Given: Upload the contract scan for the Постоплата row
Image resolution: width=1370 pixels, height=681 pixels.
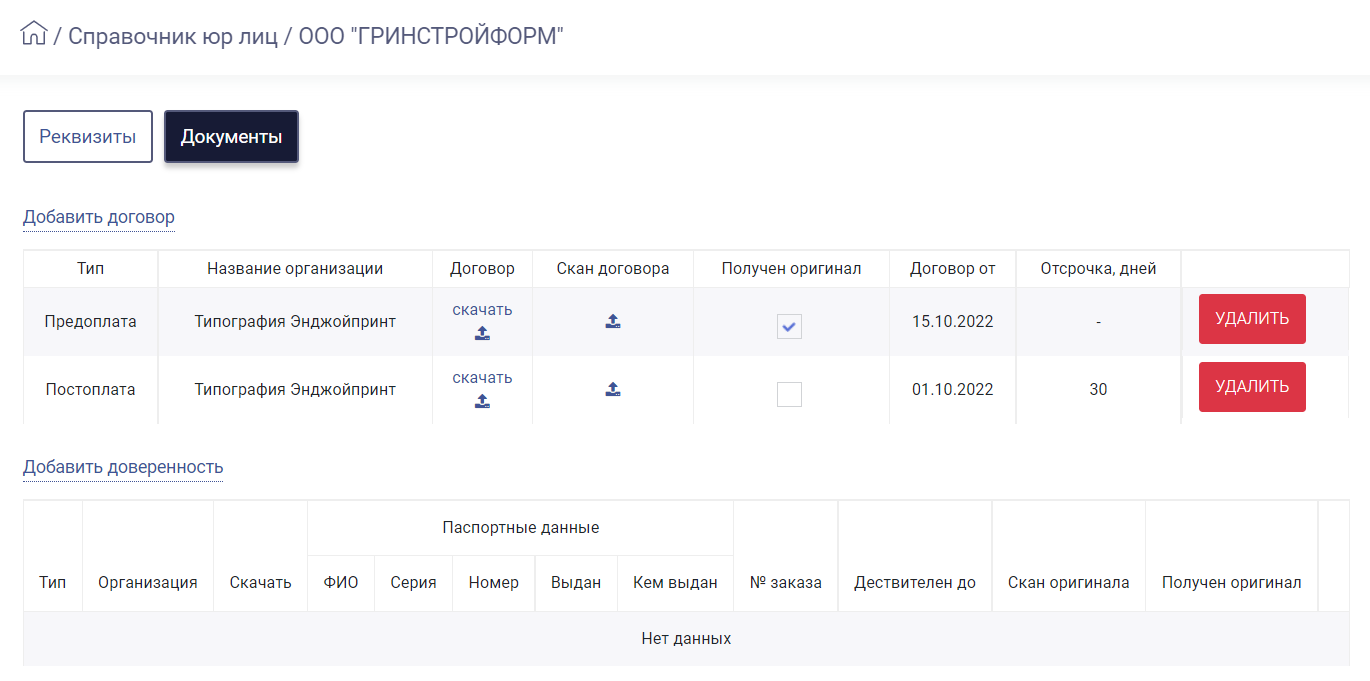Looking at the screenshot, I should (x=613, y=389).
